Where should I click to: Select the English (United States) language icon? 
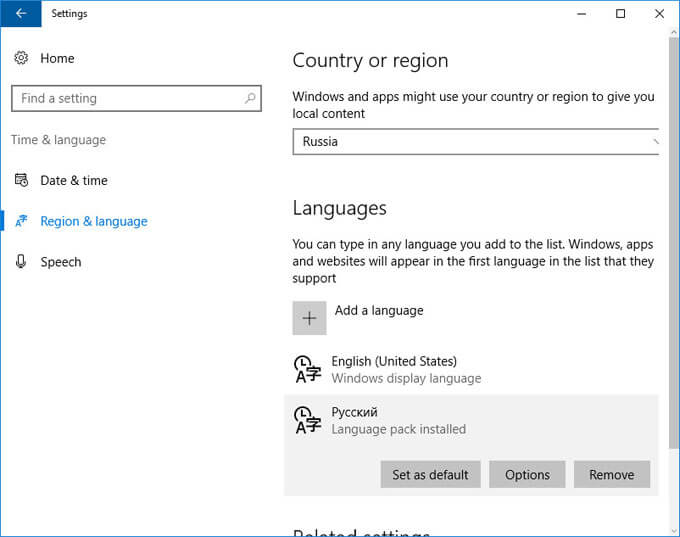point(307,370)
